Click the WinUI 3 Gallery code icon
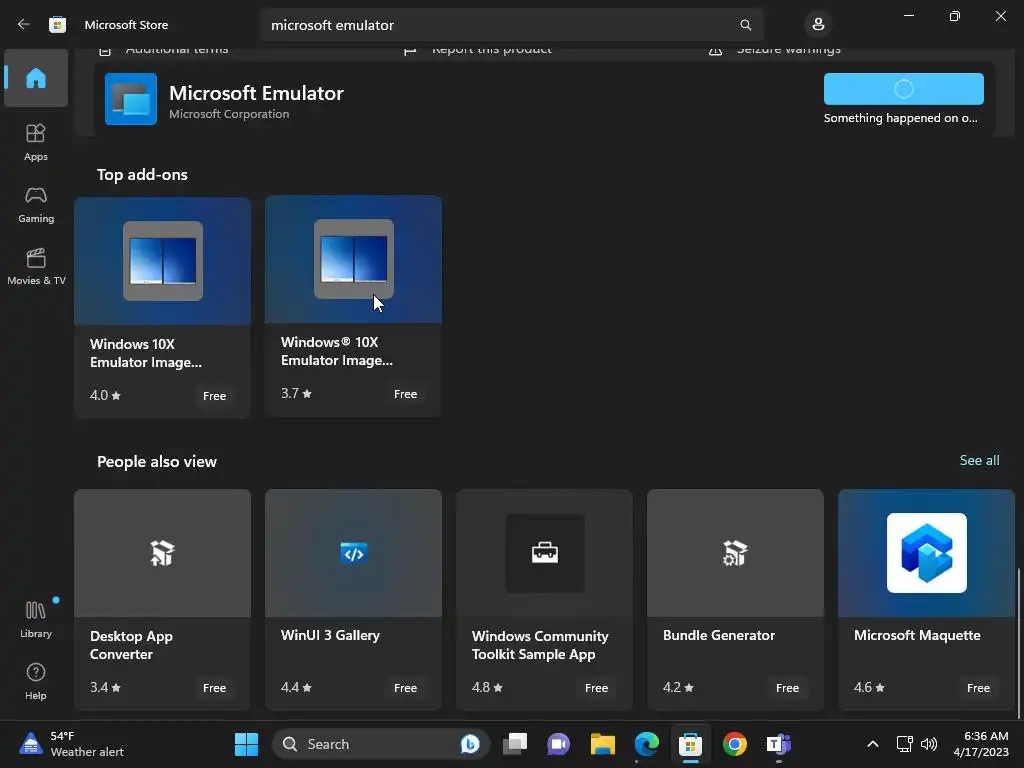The height and width of the screenshot is (768, 1024). (x=353, y=553)
